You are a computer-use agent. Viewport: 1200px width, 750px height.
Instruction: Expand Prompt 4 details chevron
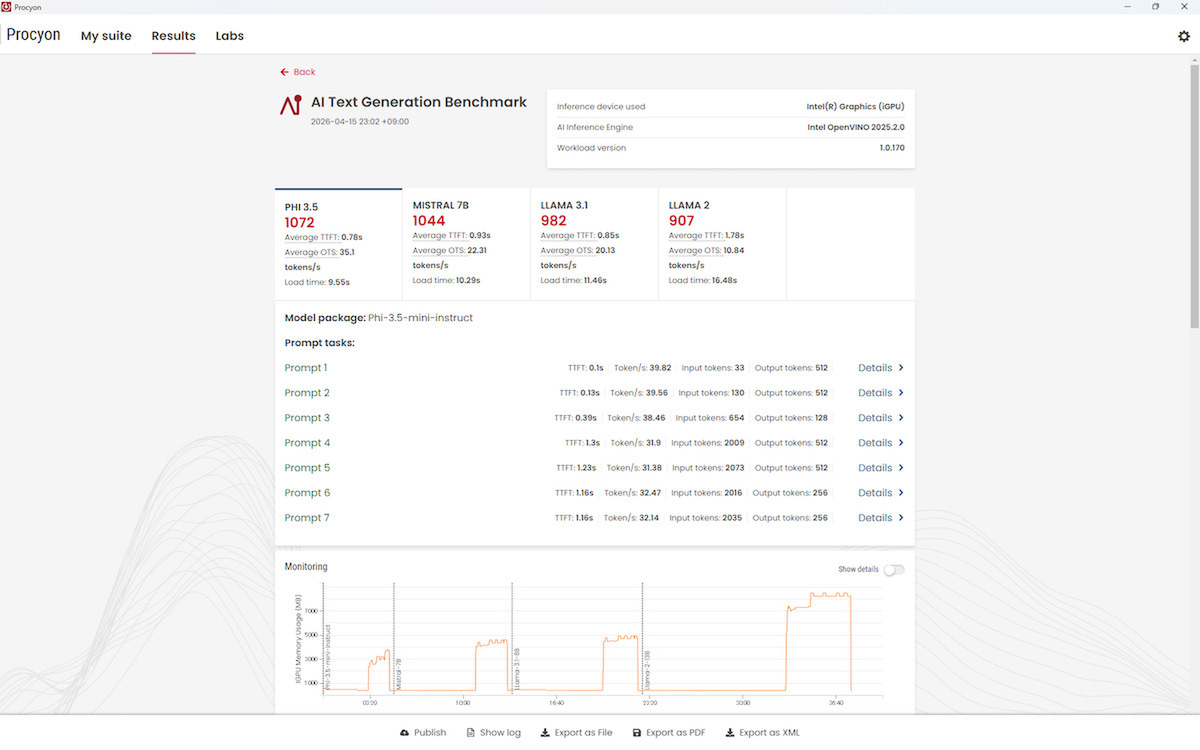click(901, 443)
